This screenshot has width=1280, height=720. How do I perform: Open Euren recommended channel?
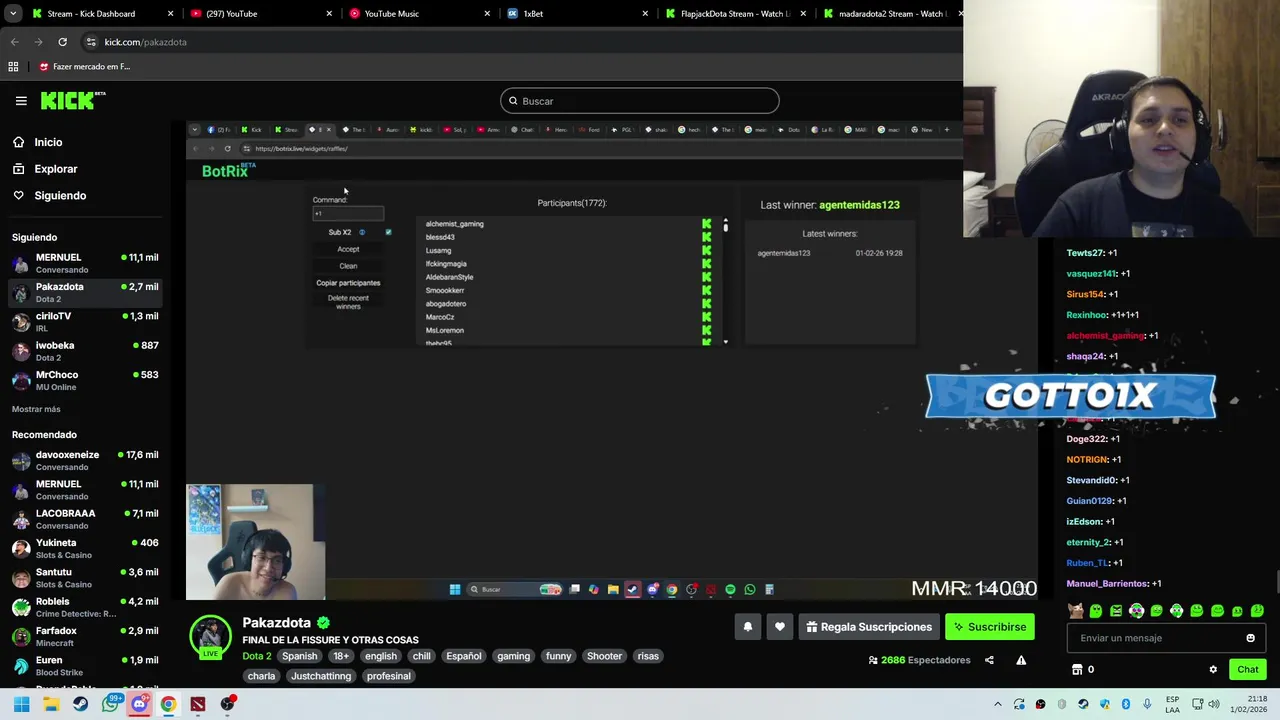(85, 666)
